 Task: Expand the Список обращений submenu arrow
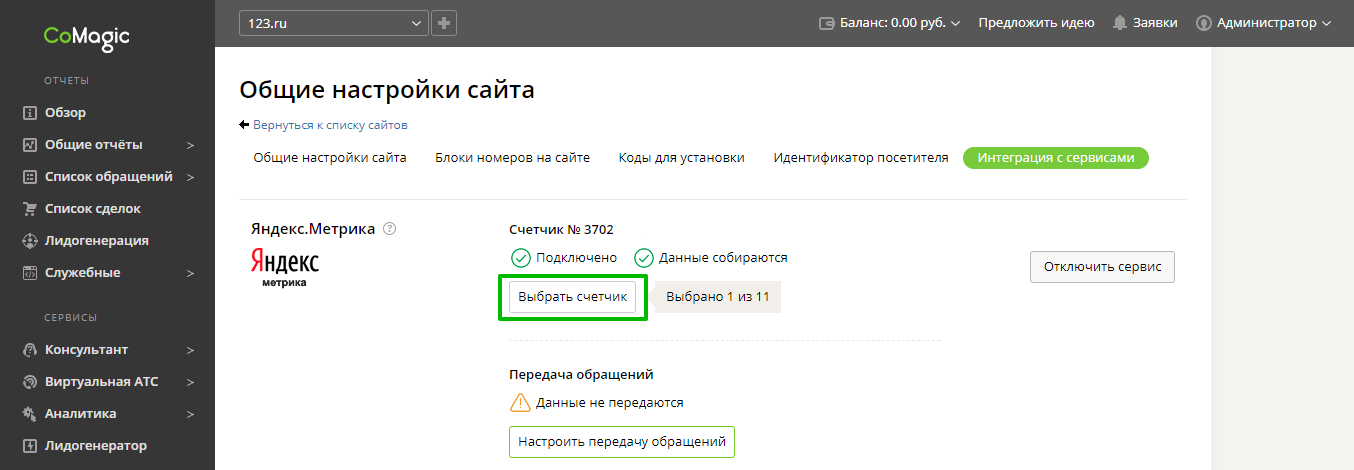coord(190,177)
